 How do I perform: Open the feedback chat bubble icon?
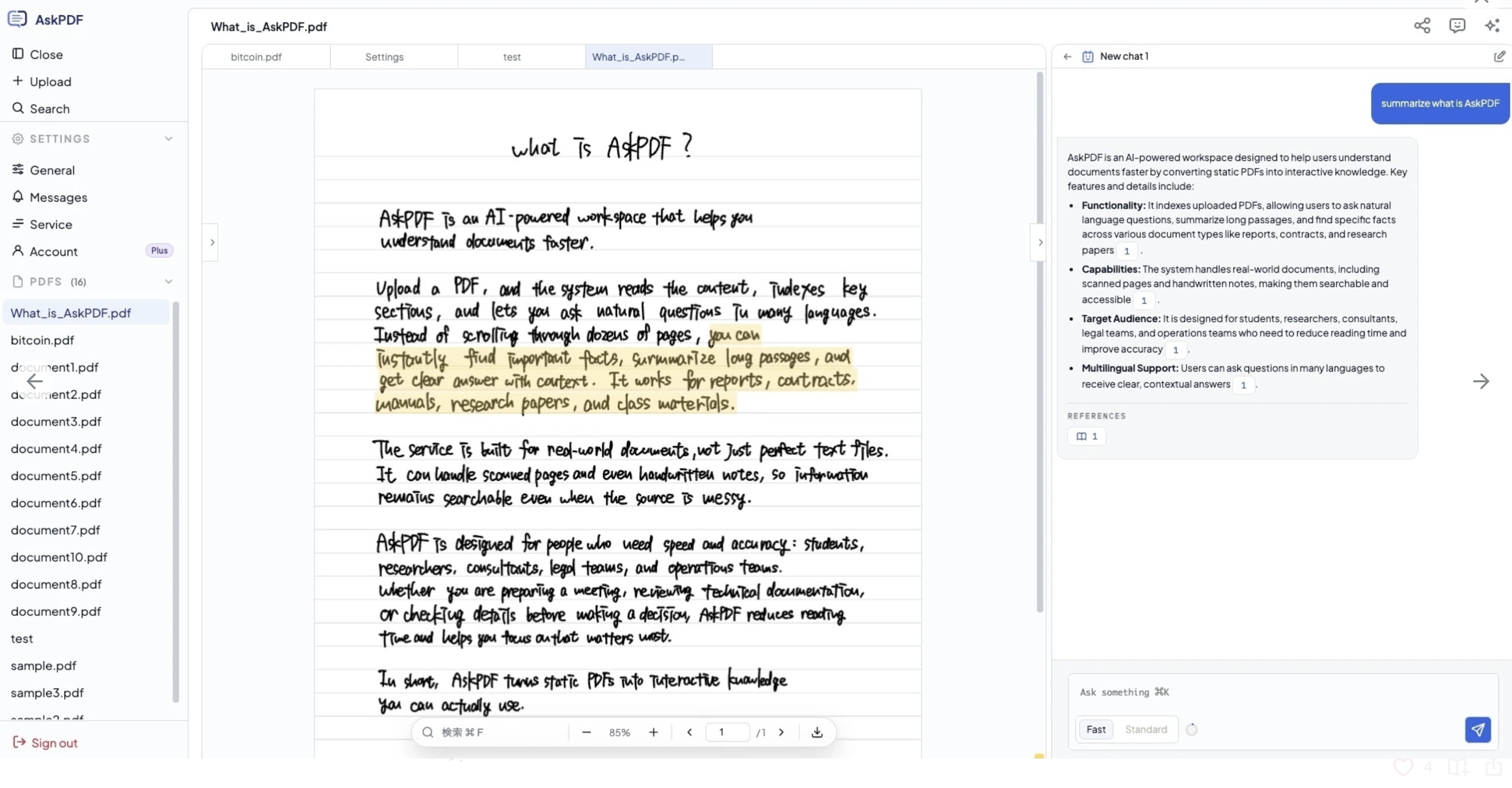(x=1457, y=25)
